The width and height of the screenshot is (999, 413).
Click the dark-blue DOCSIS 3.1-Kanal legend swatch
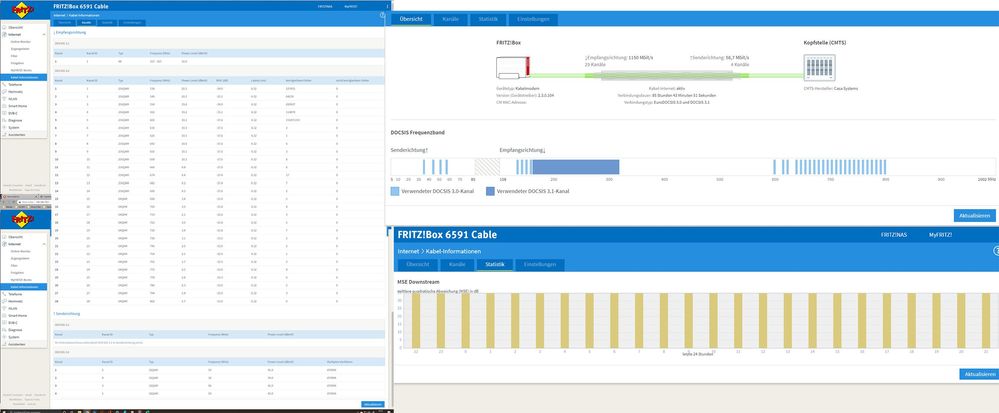pos(490,191)
